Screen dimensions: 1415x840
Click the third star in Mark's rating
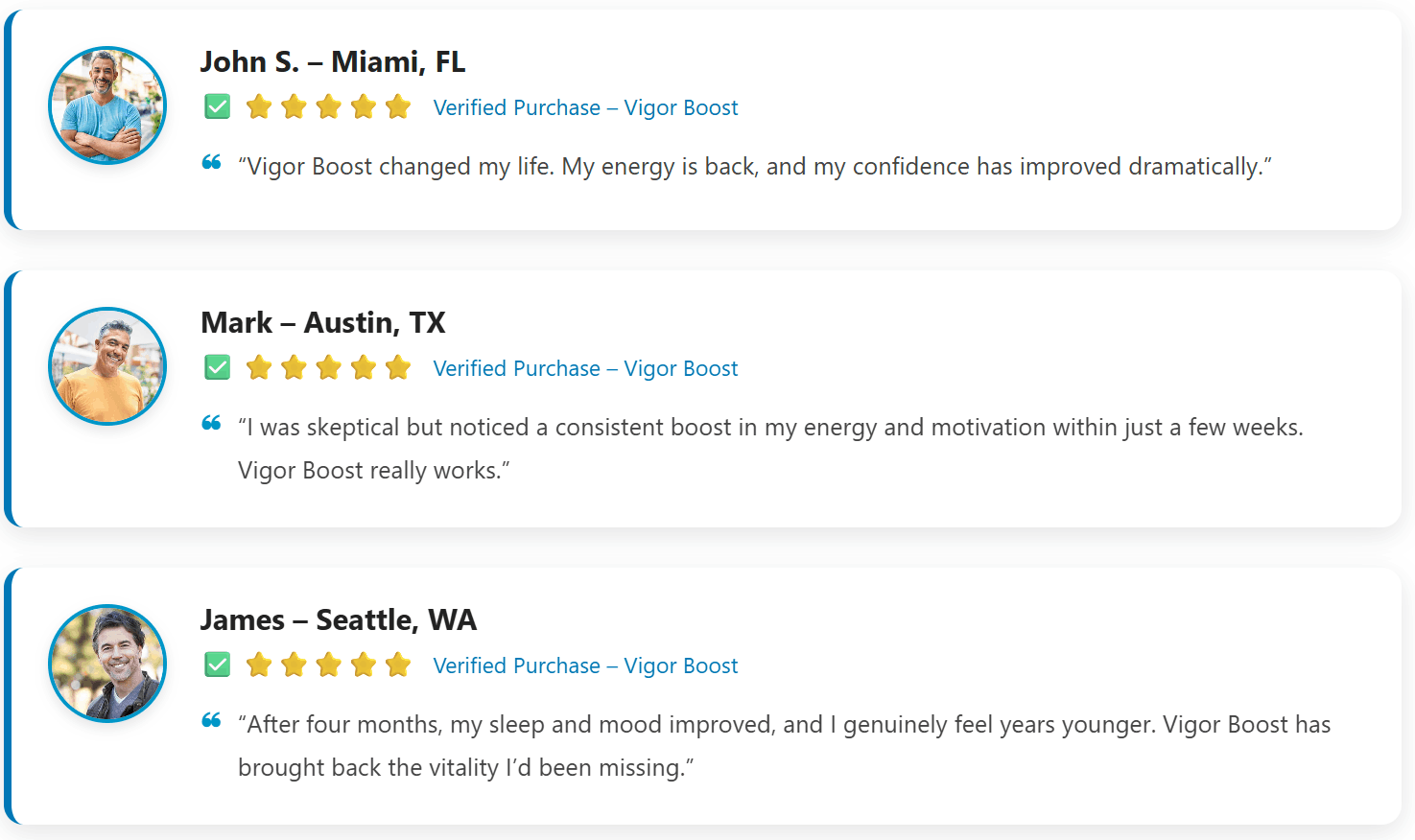pyautogui.click(x=328, y=367)
